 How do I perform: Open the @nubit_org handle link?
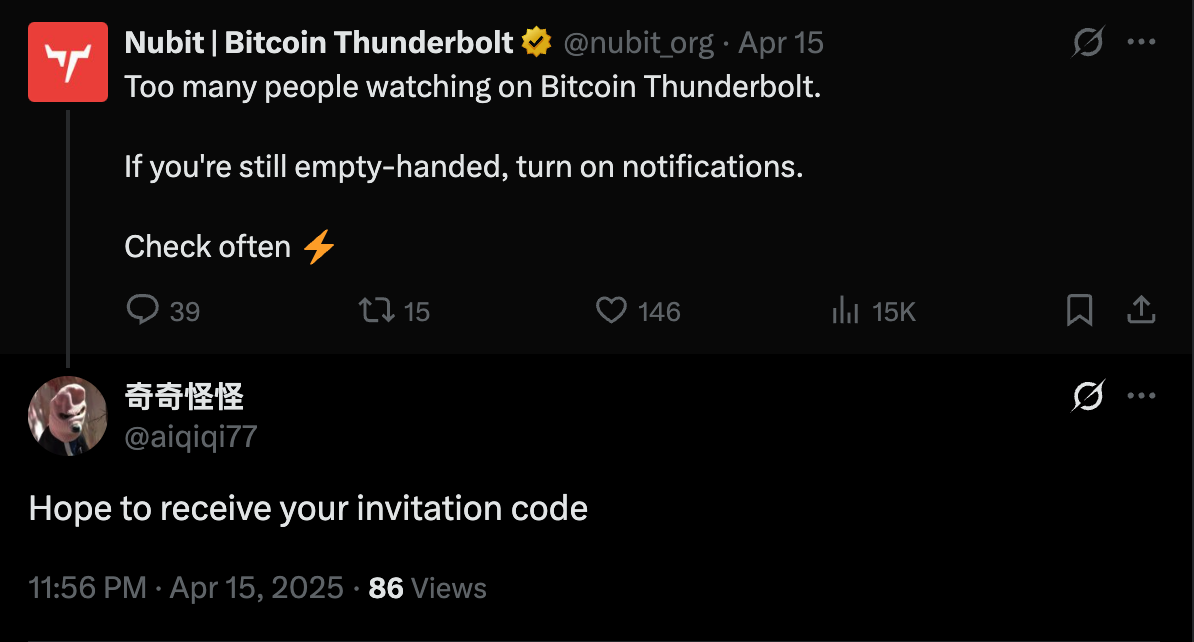[638, 42]
